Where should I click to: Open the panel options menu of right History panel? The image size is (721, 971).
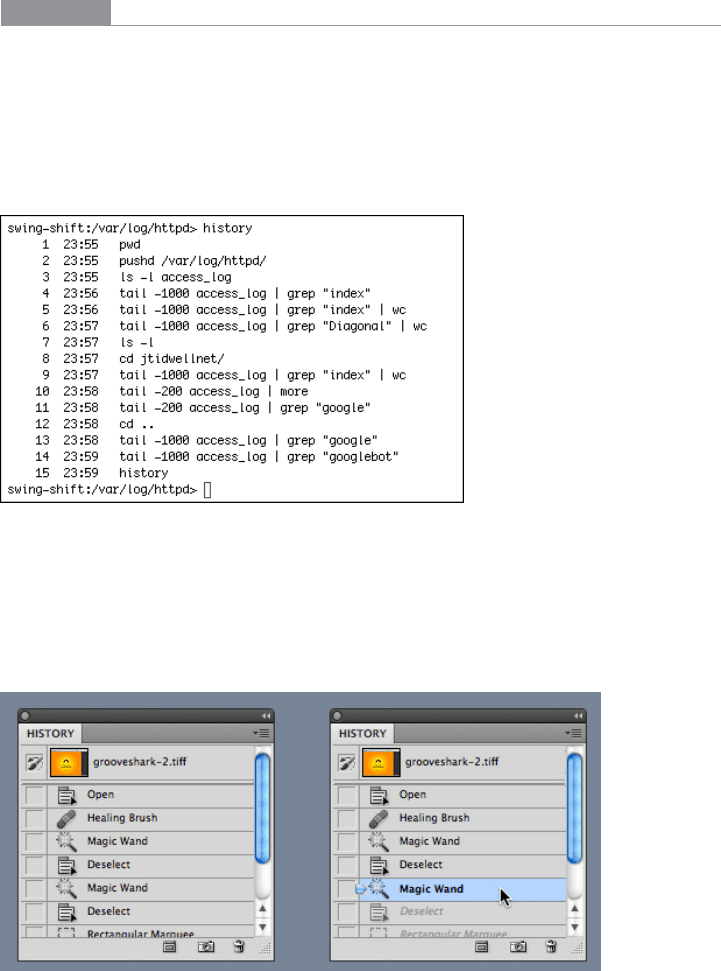(x=574, y=733)
